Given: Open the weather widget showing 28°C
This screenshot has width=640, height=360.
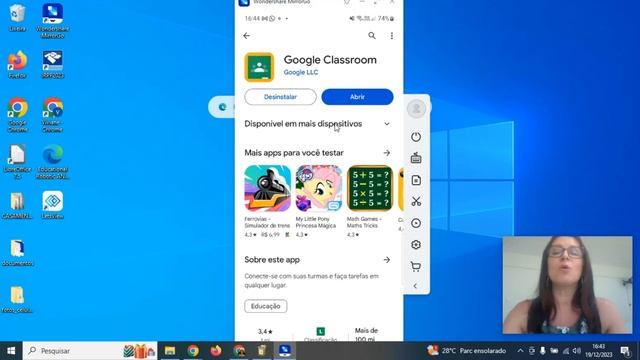Looking at the screenshot, I should click(x=467, y=351).
